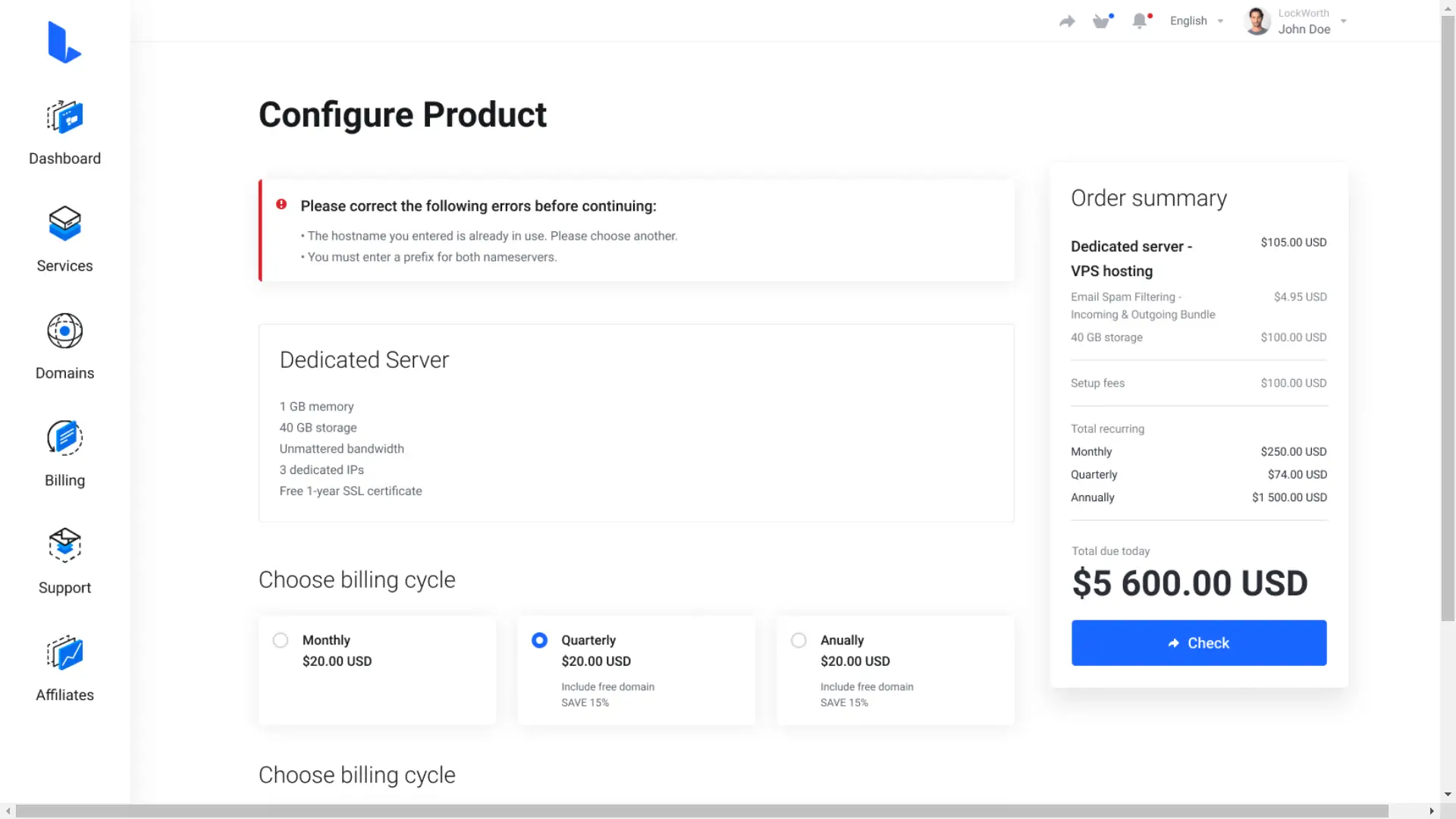Select the Quarterly billing cycle radio
The height and width of the screenshot is (819, 1456).
539,640
